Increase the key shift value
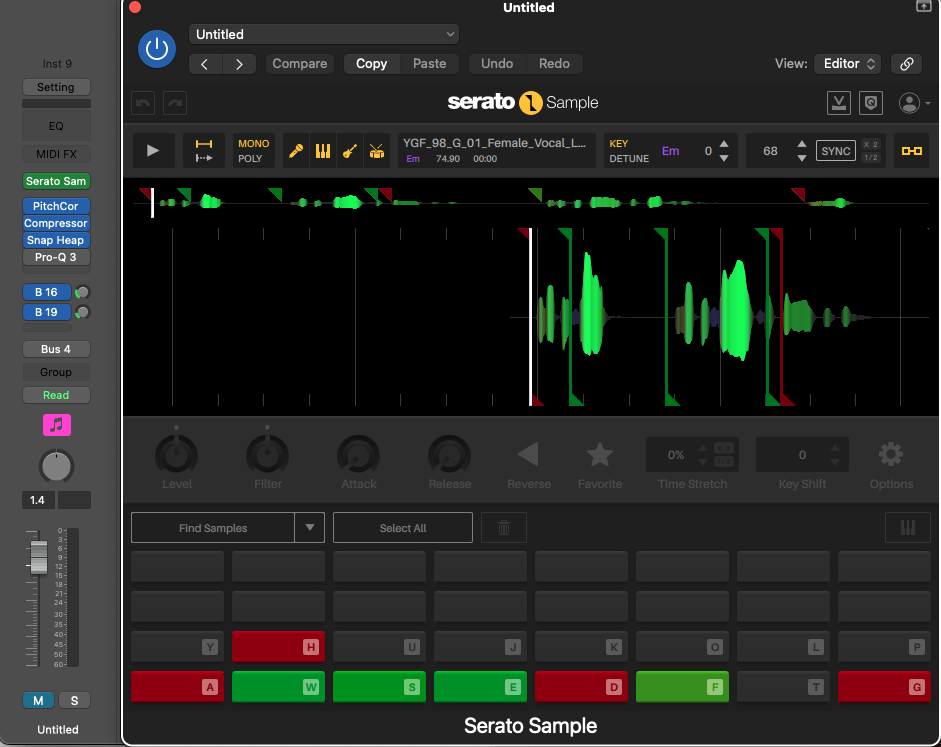The width and height of the screenshot is (941, 747). click(x=724, y=144)
